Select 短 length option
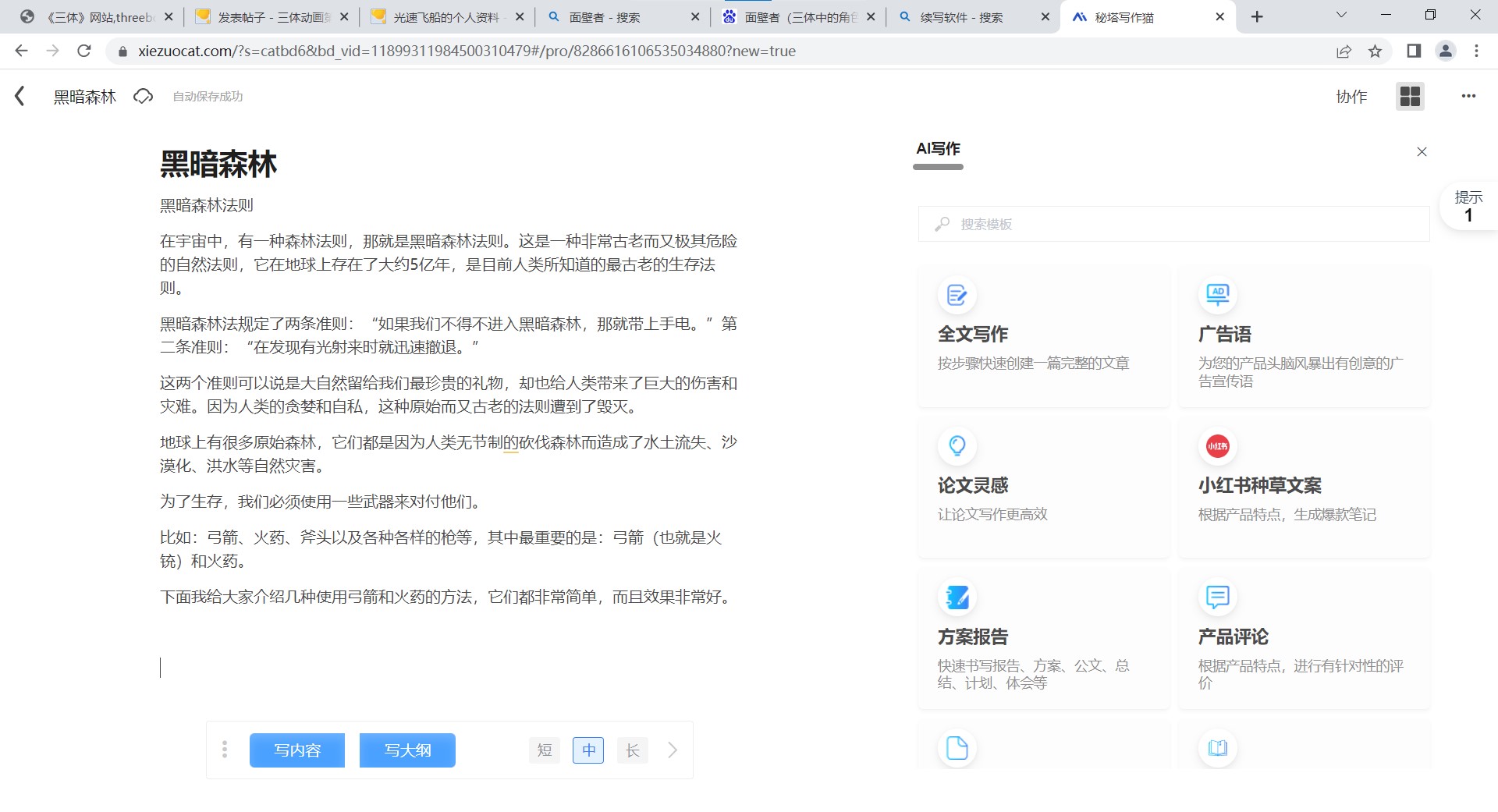 (x=545, y=750)
